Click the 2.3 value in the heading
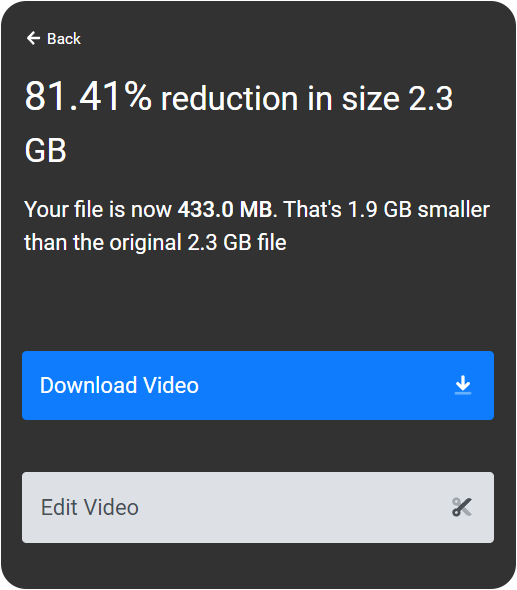 pyautogui.click(x=431, y=99)
